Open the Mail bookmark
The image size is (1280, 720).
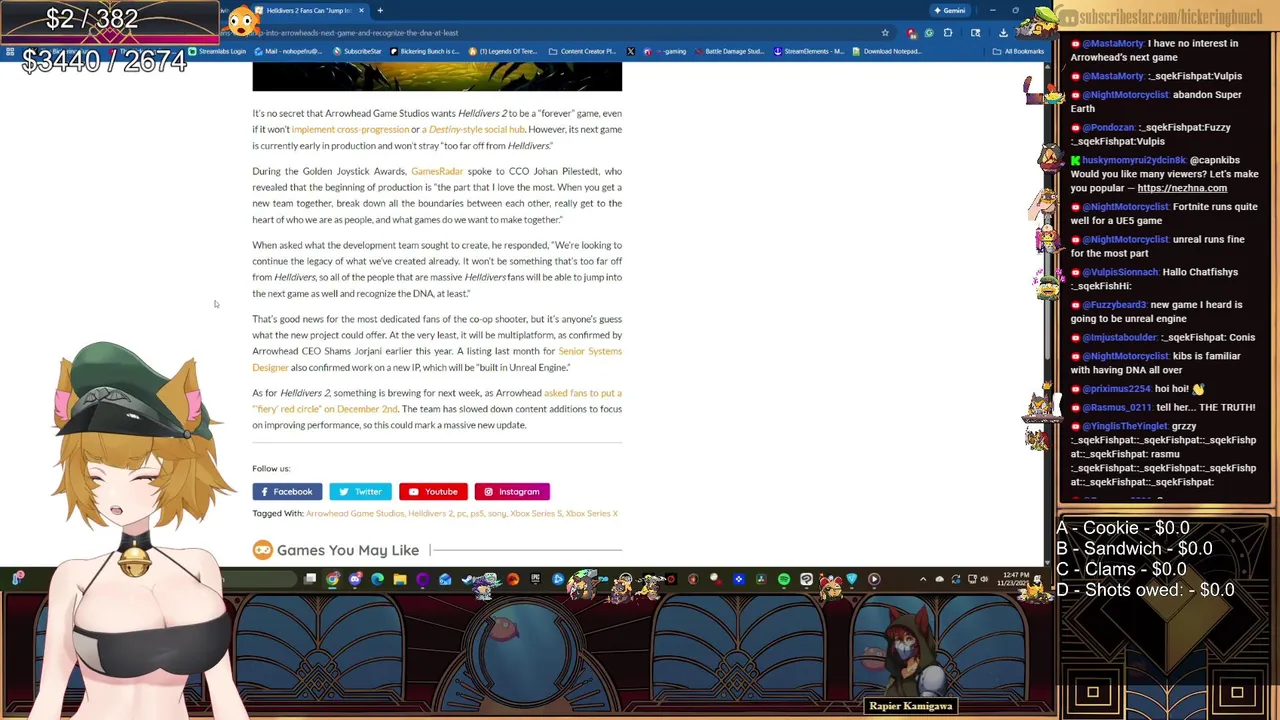(x=287, y=51)
